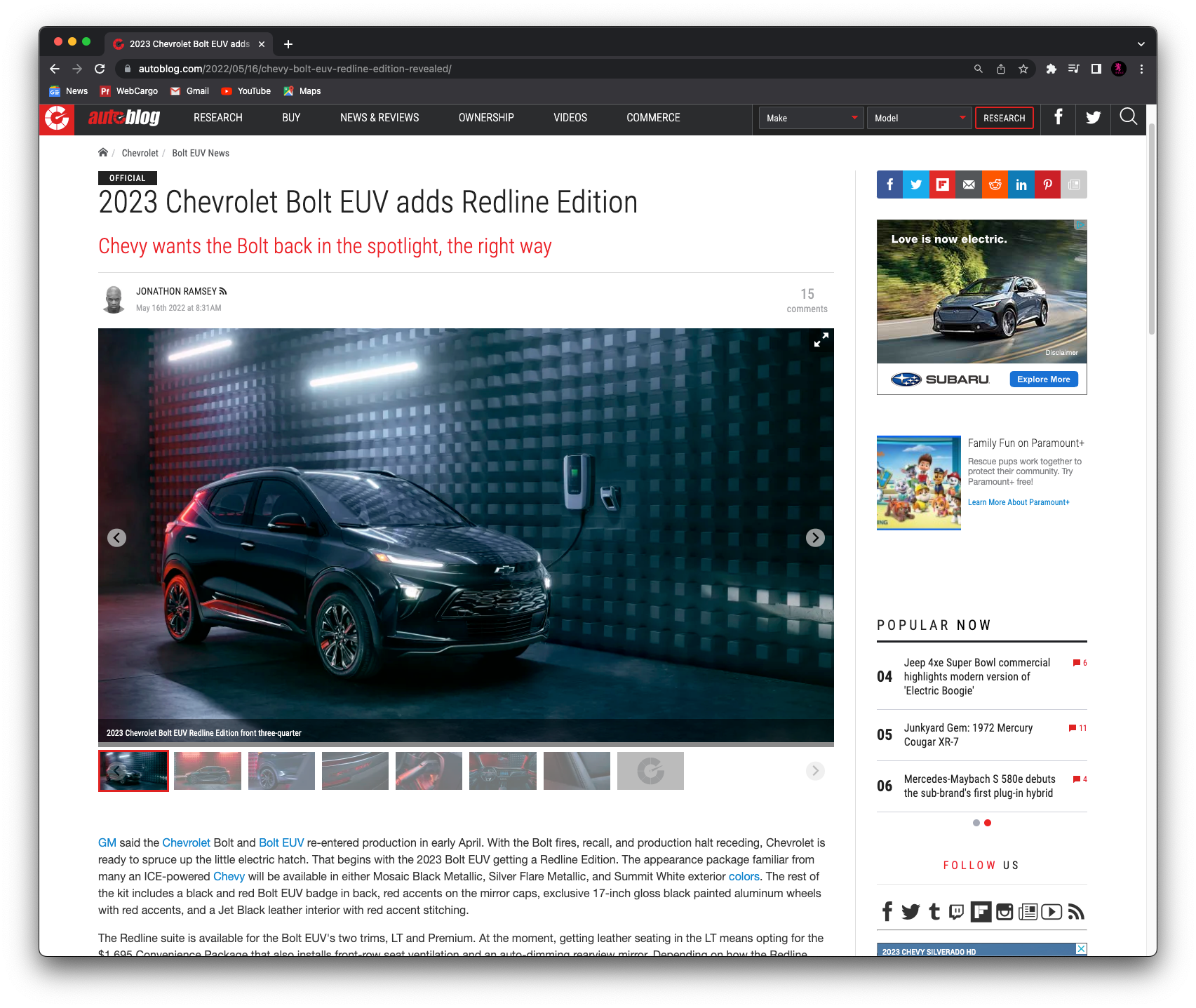Select first Popular Now page dot
This screenshot has height=1008, width=1196.
tap(976, 823)
